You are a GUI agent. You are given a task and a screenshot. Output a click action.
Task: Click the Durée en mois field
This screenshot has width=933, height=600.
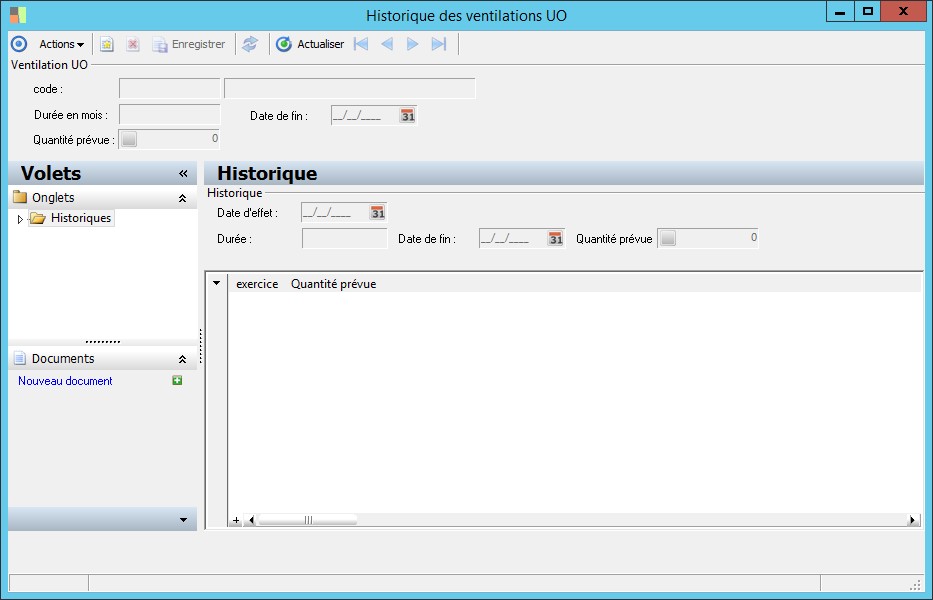[x=170, y=114]
